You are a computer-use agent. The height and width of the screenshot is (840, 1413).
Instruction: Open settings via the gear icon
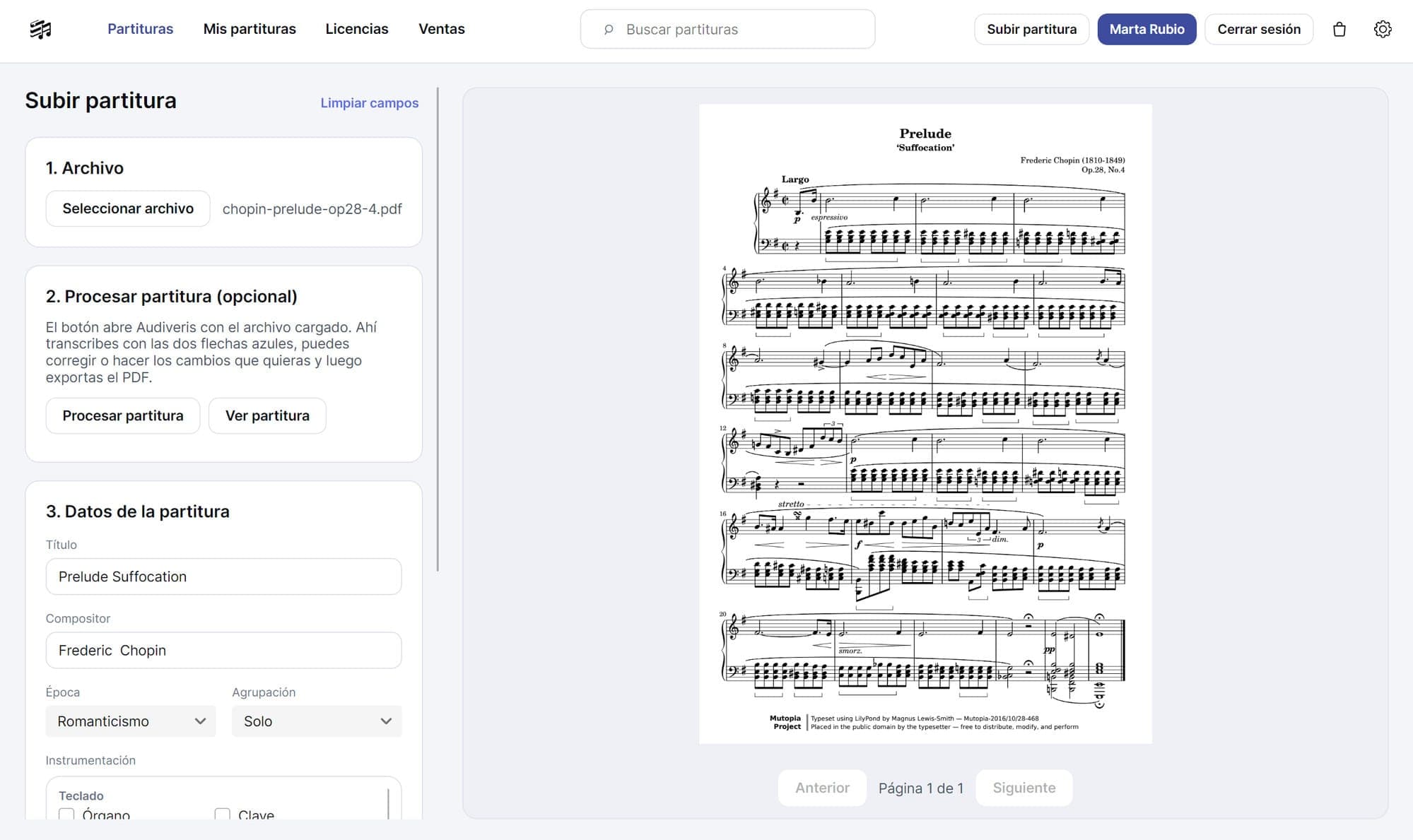[x=1383, y=29]
